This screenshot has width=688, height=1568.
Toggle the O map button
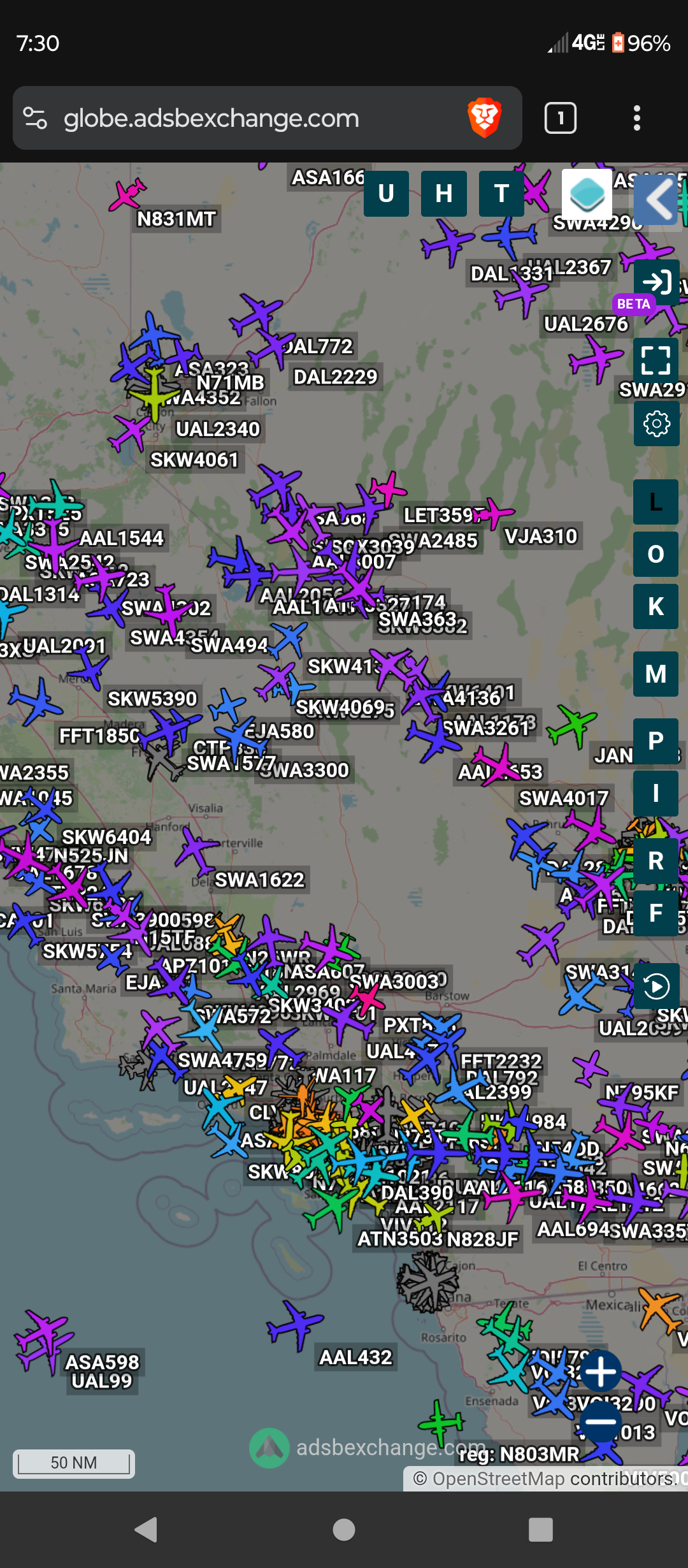pos(656,554)
